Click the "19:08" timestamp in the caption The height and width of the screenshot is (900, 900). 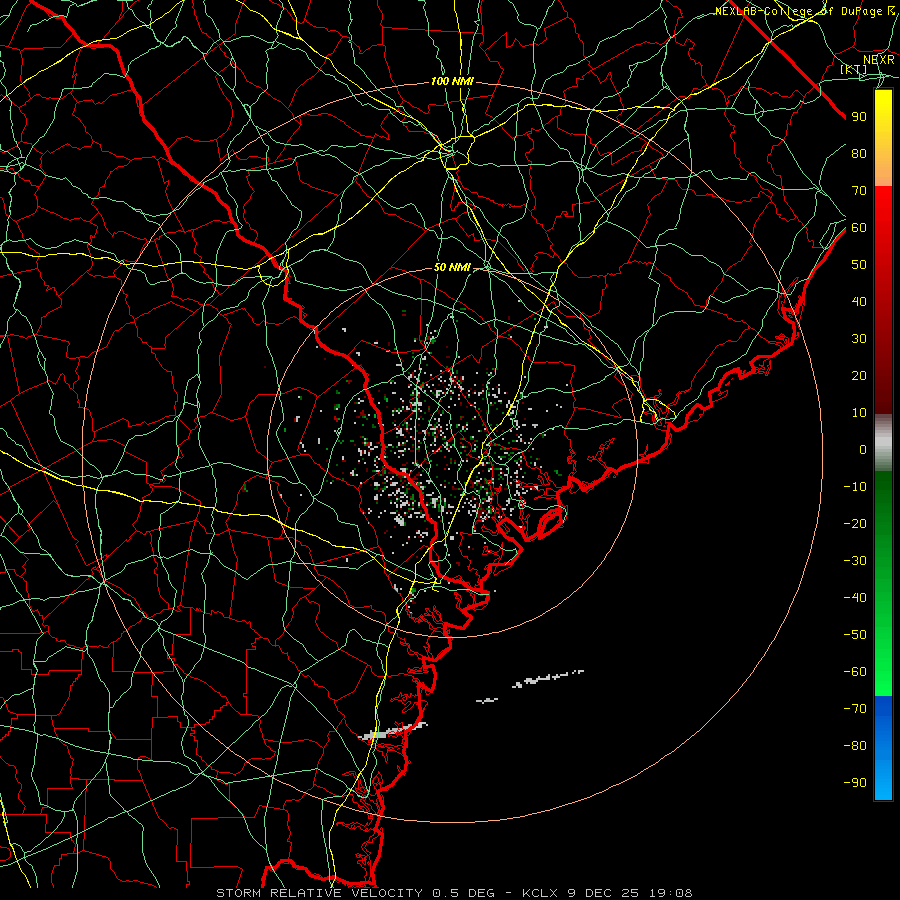coord(671,893)
